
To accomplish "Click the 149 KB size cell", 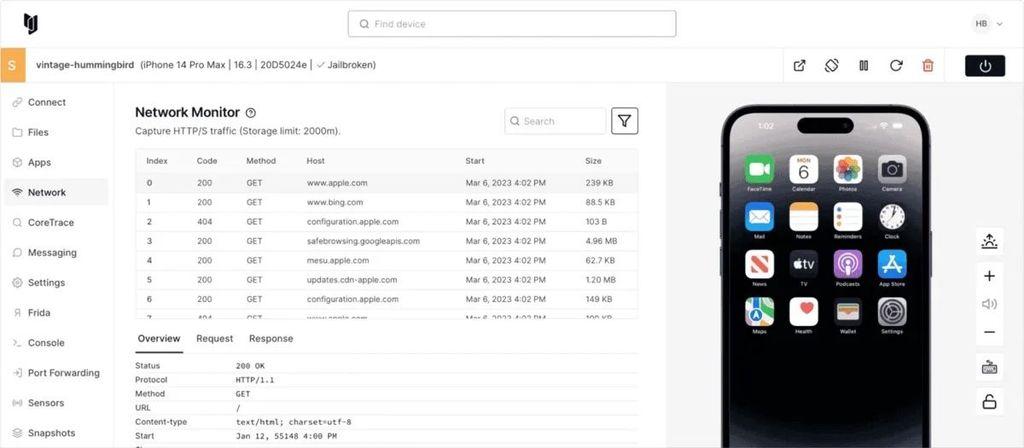I will (599, 299).
